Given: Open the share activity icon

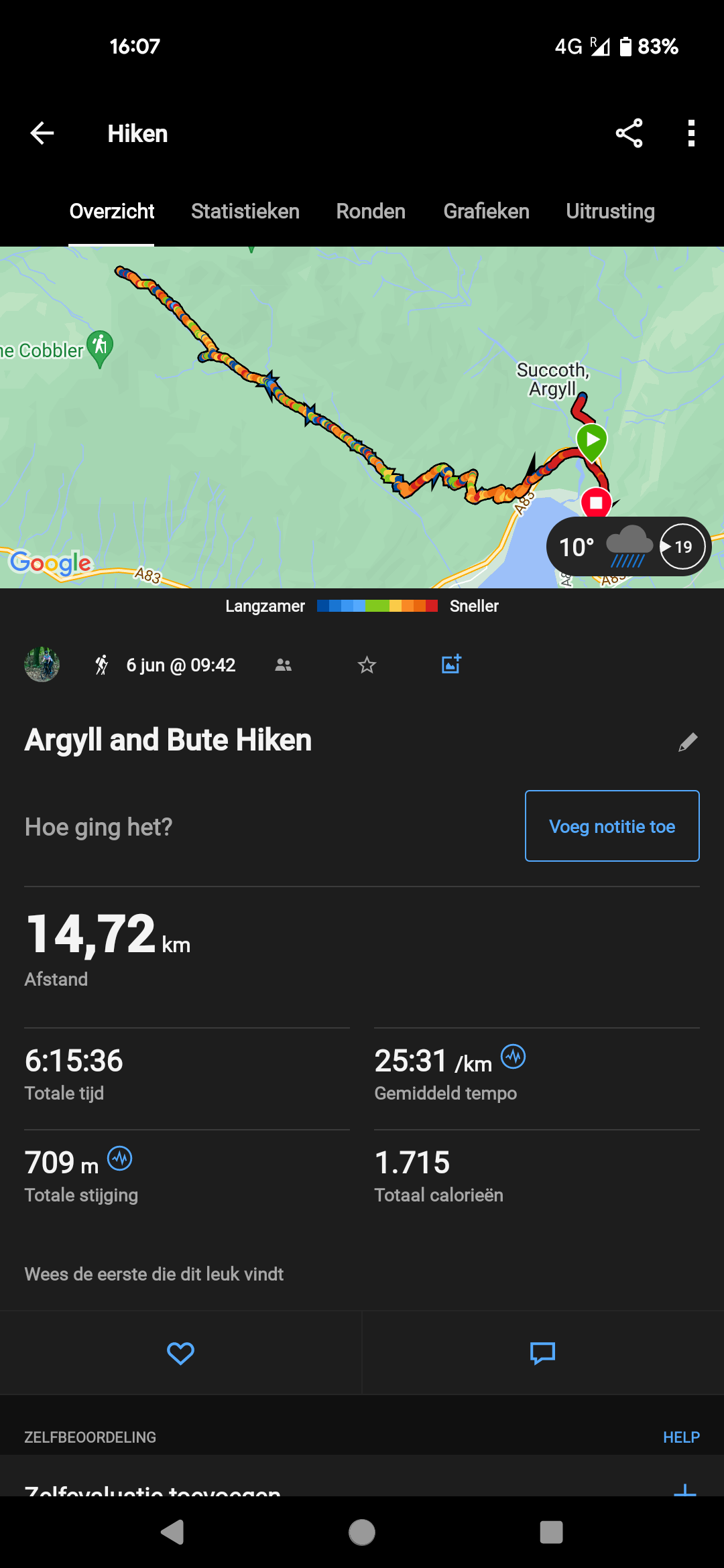Looking at the screenshot, I should [629, 133].
